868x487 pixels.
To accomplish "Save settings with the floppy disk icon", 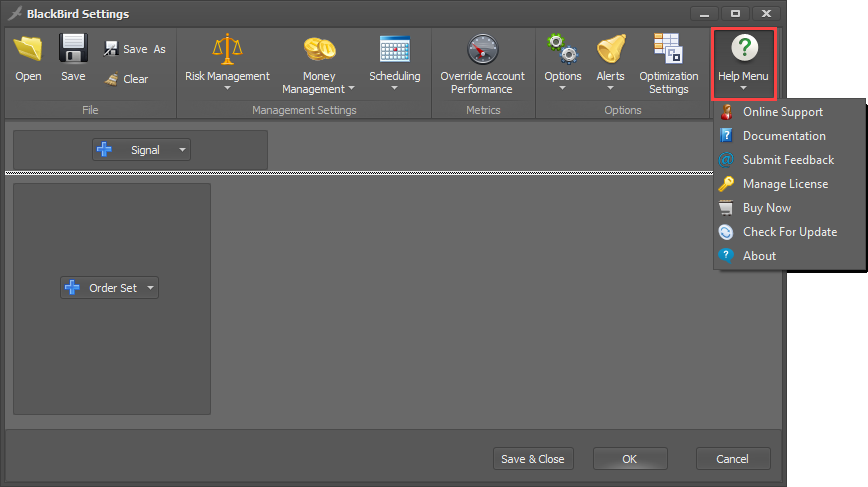I will coord(73,49).
